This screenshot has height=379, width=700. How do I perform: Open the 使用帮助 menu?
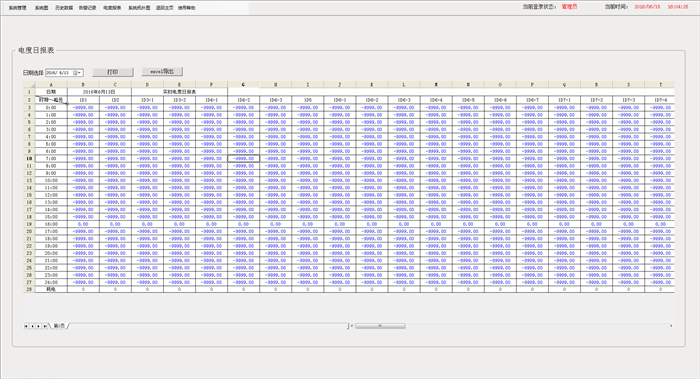click(187, 8)
